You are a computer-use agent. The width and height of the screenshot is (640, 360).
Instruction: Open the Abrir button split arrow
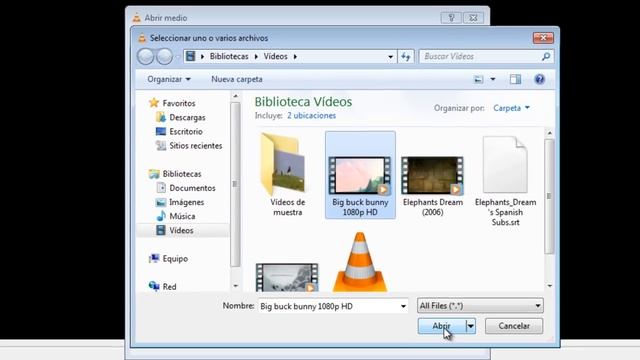click(471, 326)
